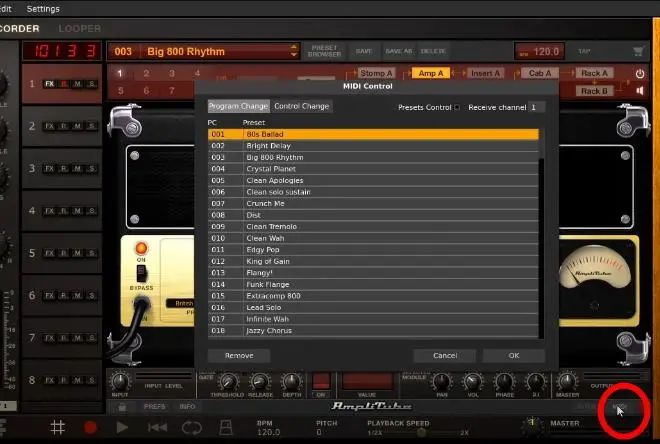Open the Edit menu
This screenshot has width=660, height=444.
click(6, 9)
